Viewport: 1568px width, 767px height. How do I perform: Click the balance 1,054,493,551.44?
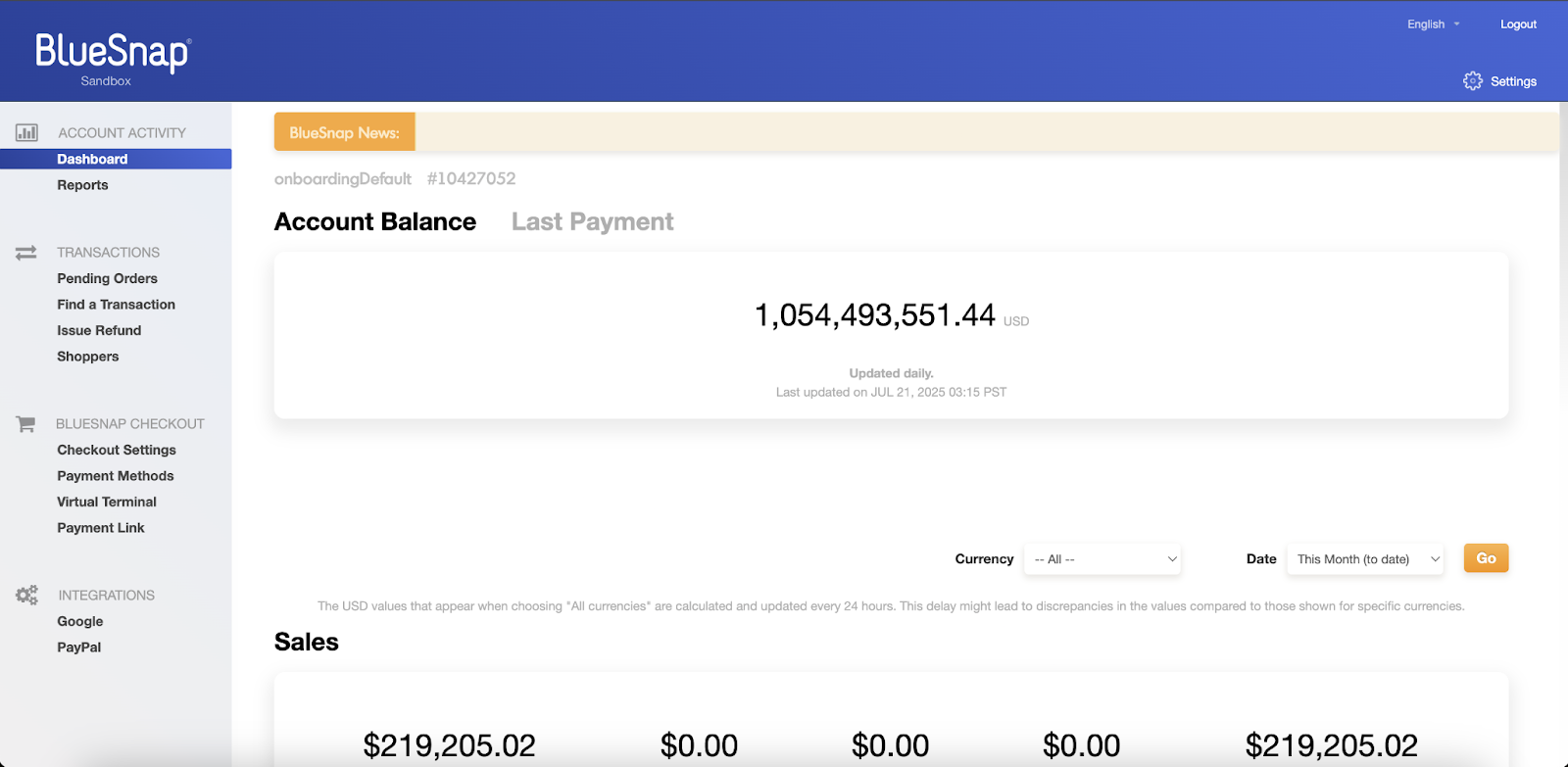874,315
